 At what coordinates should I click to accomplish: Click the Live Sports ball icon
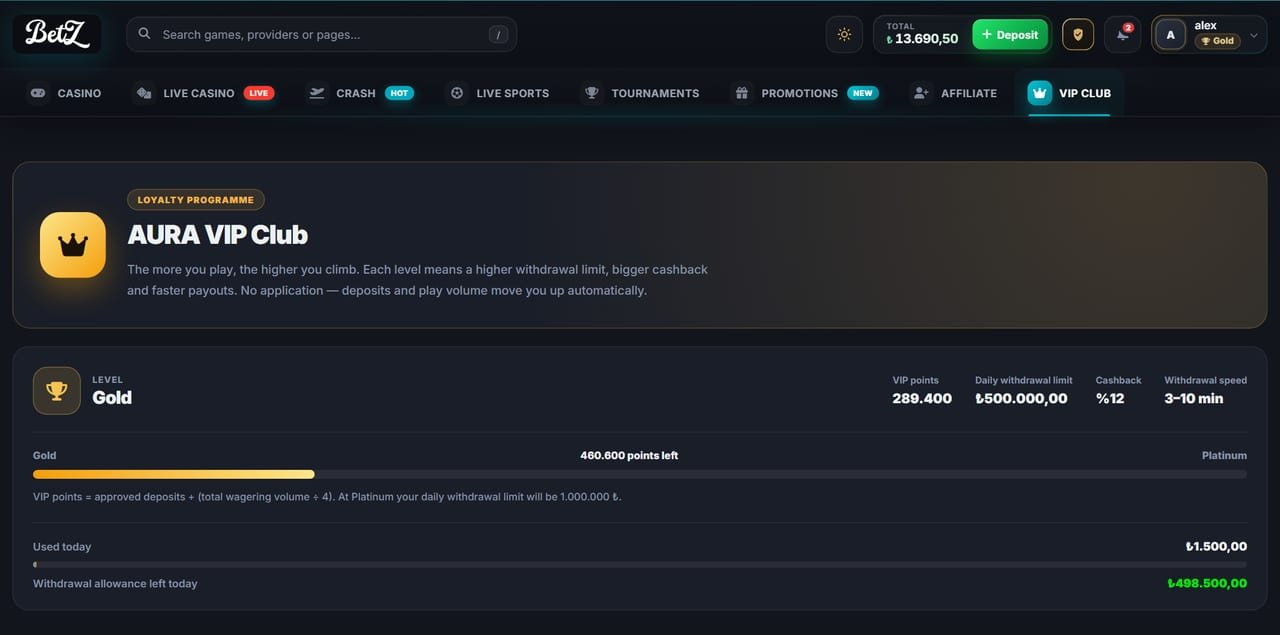pyautogui.click(x=457, y=93)
